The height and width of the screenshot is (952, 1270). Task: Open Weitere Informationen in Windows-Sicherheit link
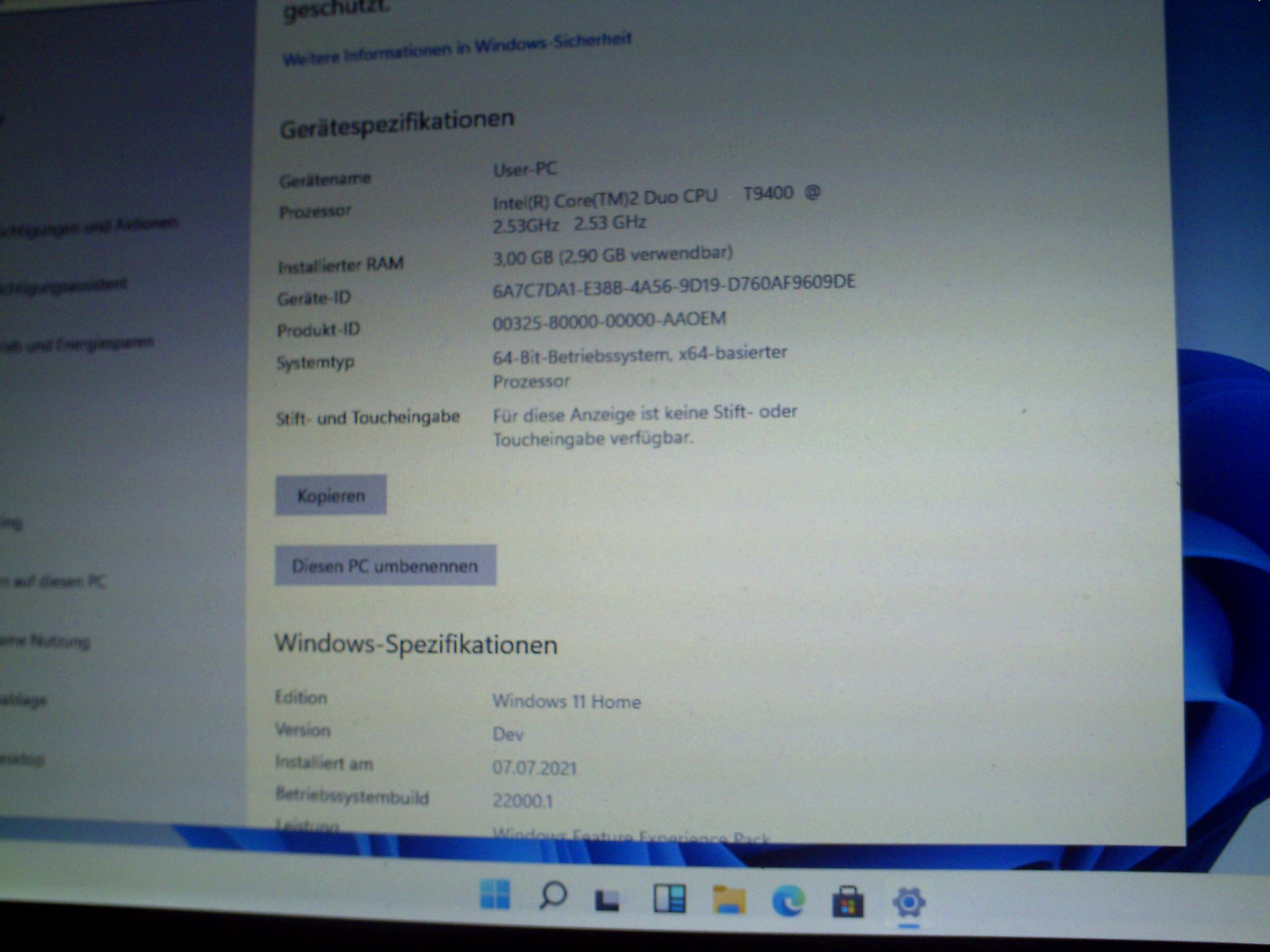457,49
